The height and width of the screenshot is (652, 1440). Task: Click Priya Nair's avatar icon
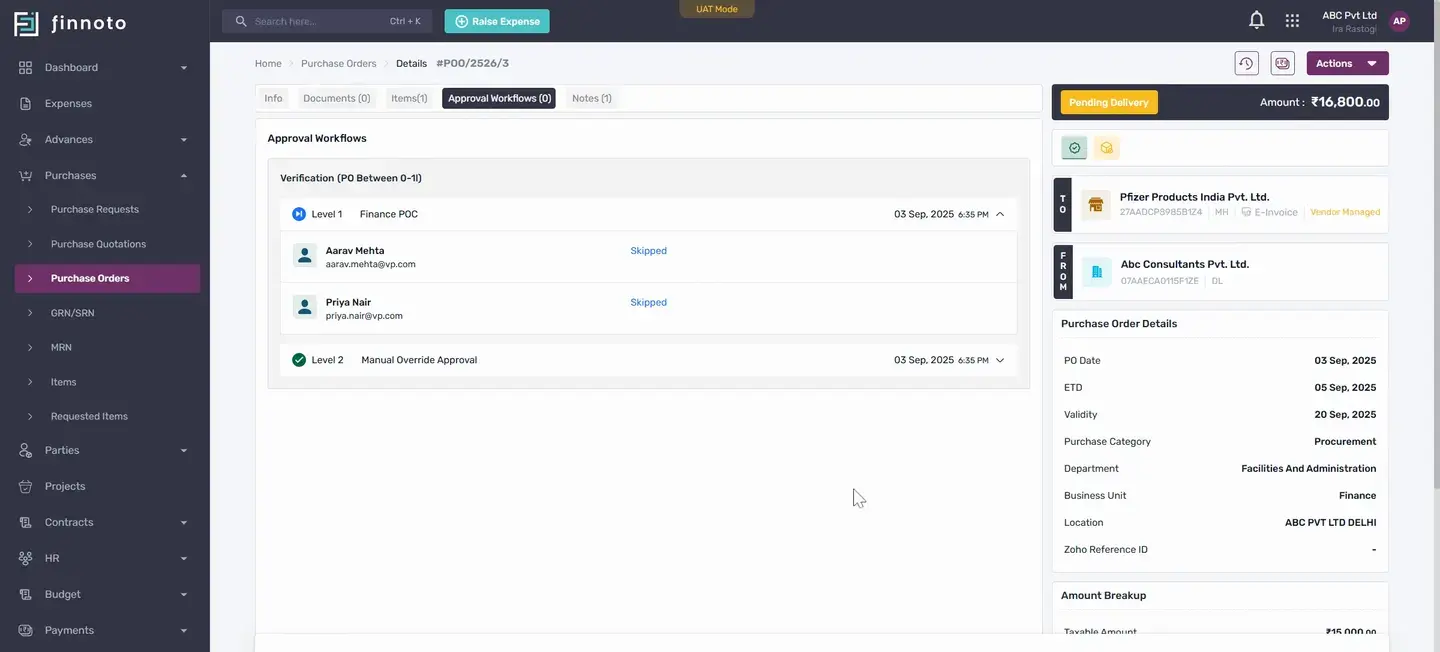tap(305, 307)
